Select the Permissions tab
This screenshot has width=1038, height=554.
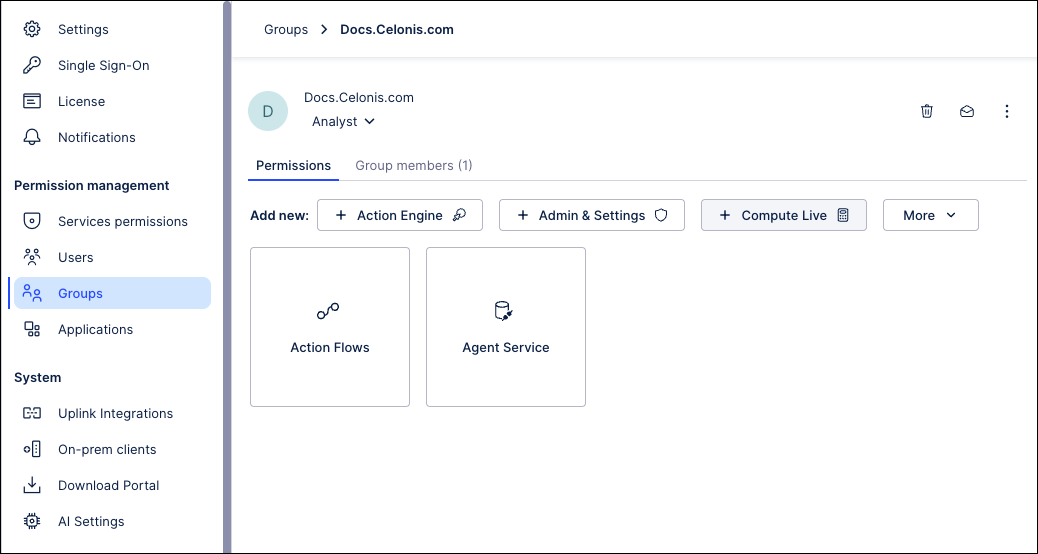293,165
